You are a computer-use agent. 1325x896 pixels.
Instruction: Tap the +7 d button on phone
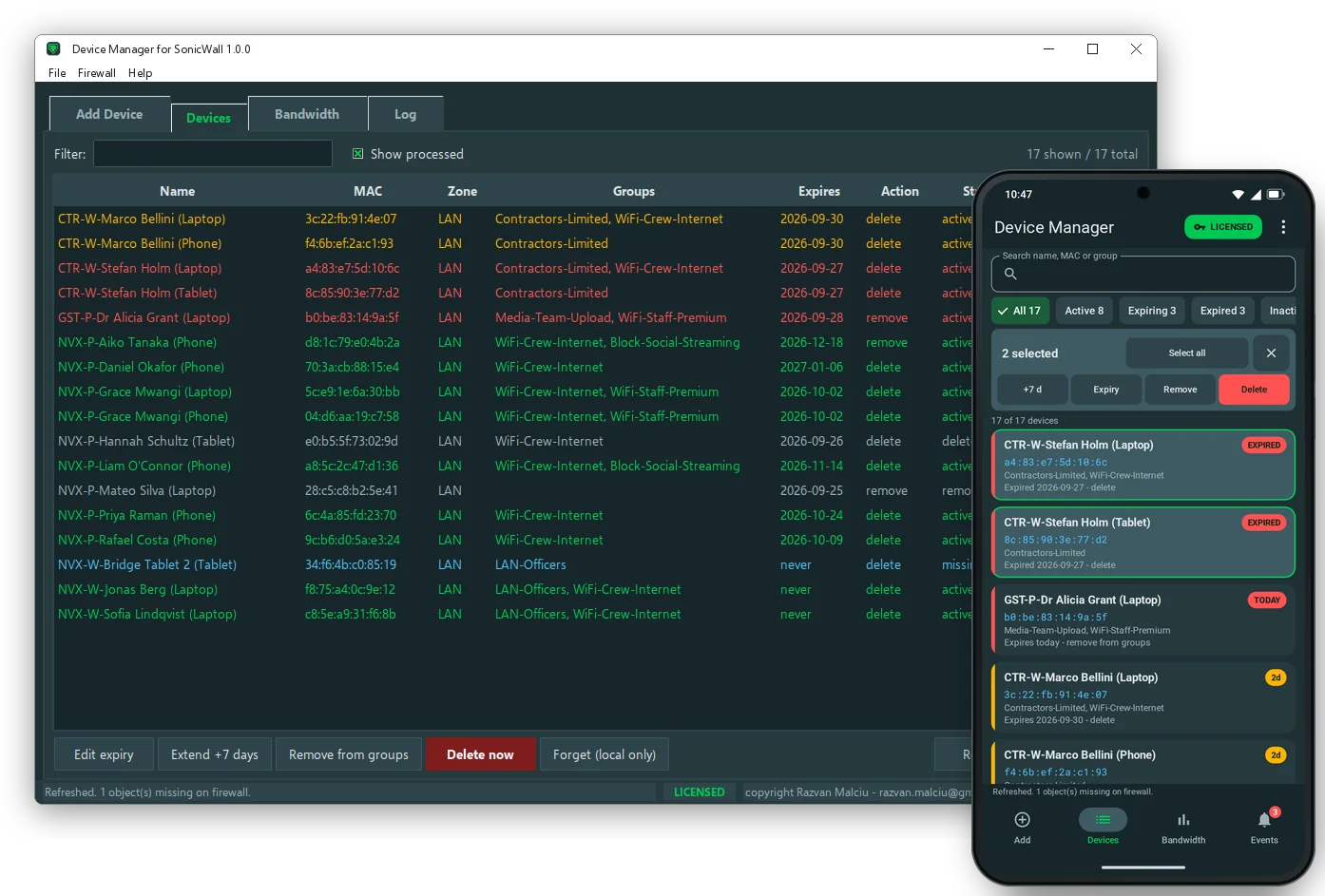1032,390
